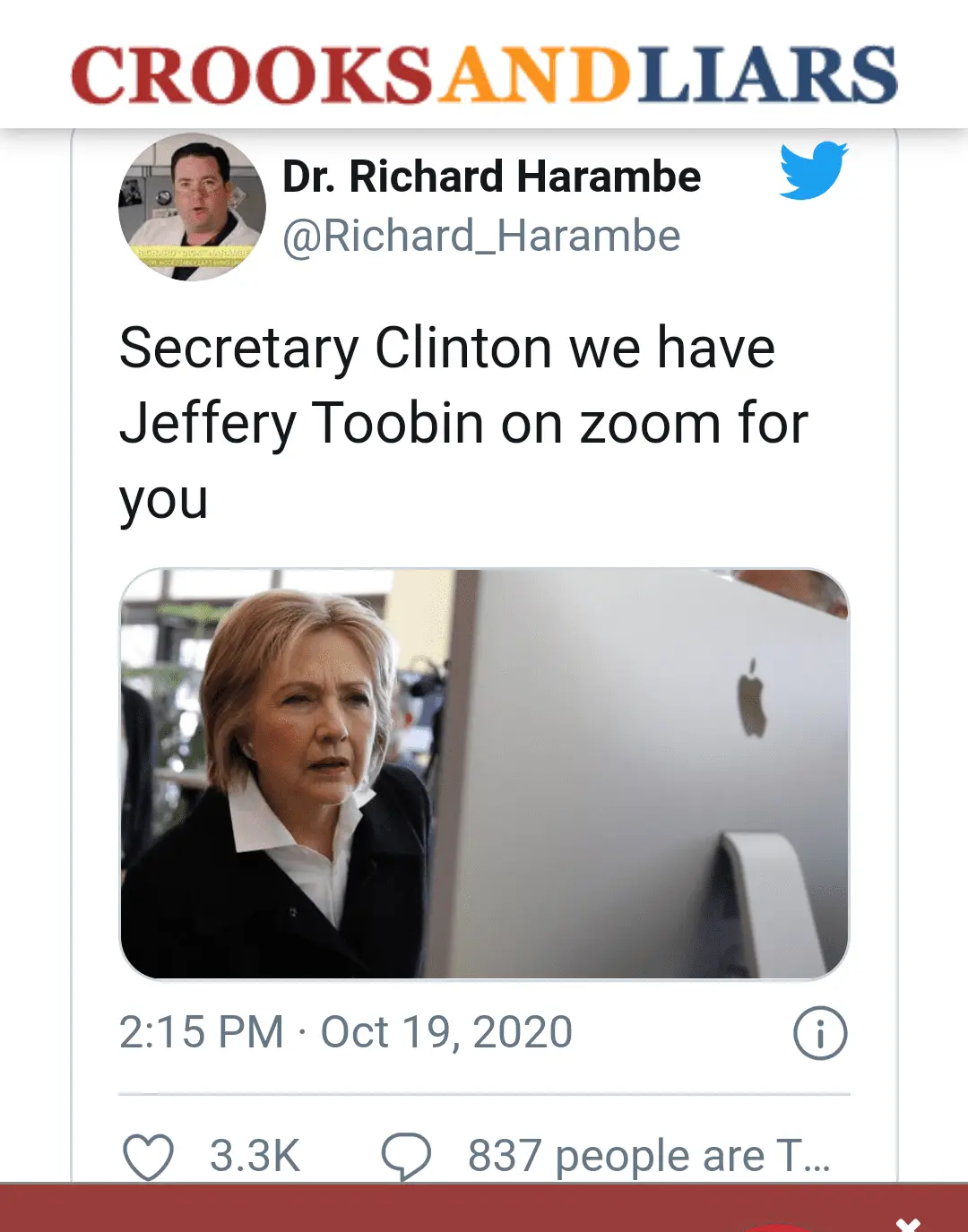Go home via Crooks and Liars logo
Screen dimensions: 968x1232
click(484, 73)
